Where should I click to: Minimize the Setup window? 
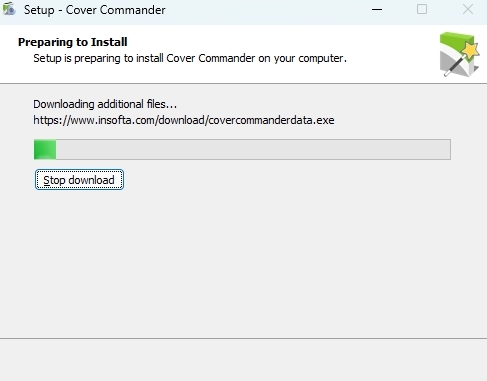pyautogui.click(x=377, y=9)
